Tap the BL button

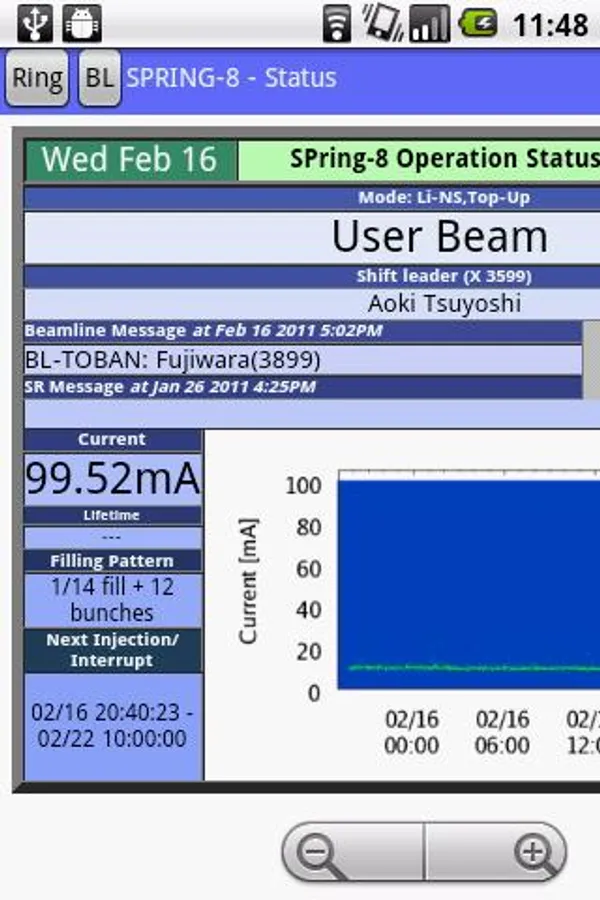click(100, 78)
